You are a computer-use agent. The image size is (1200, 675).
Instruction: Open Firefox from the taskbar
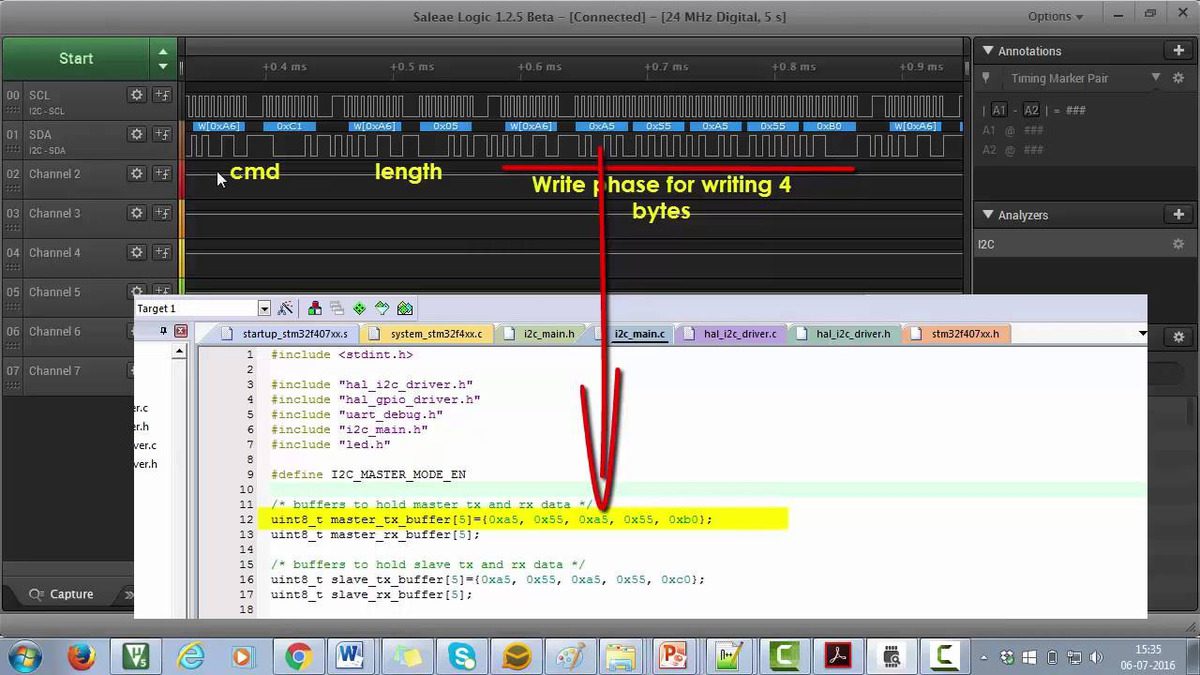(x=82, y=656)
